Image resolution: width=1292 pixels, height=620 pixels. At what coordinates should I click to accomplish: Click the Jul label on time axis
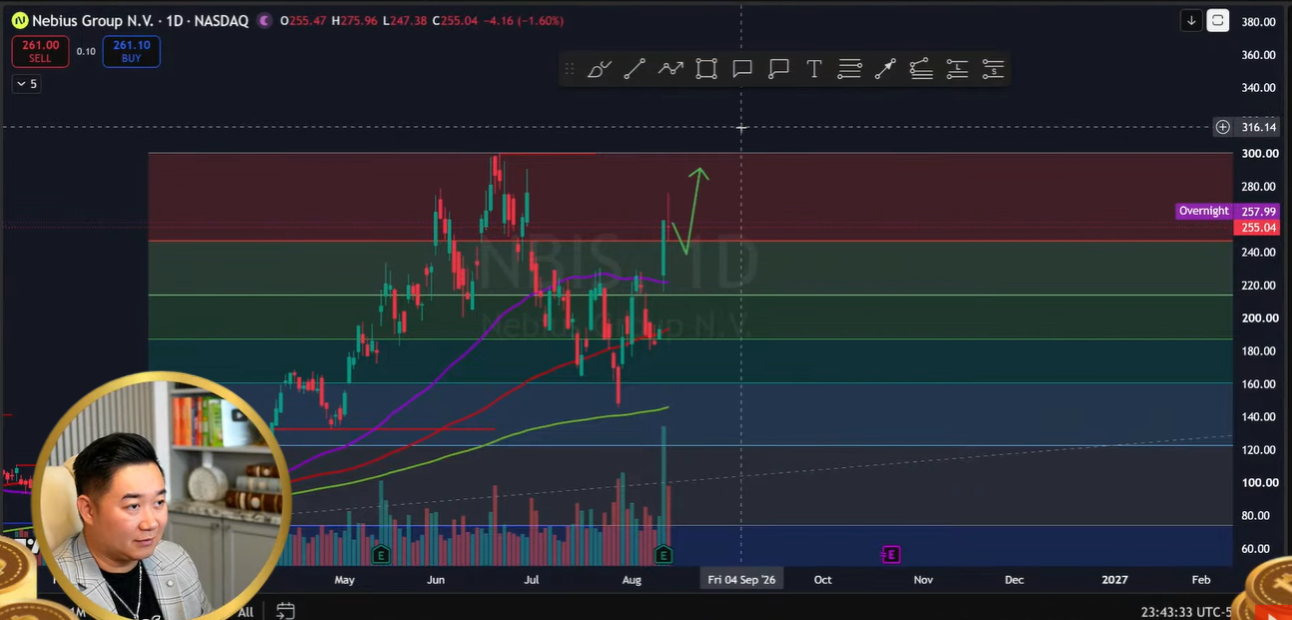(x=531, y=580)
